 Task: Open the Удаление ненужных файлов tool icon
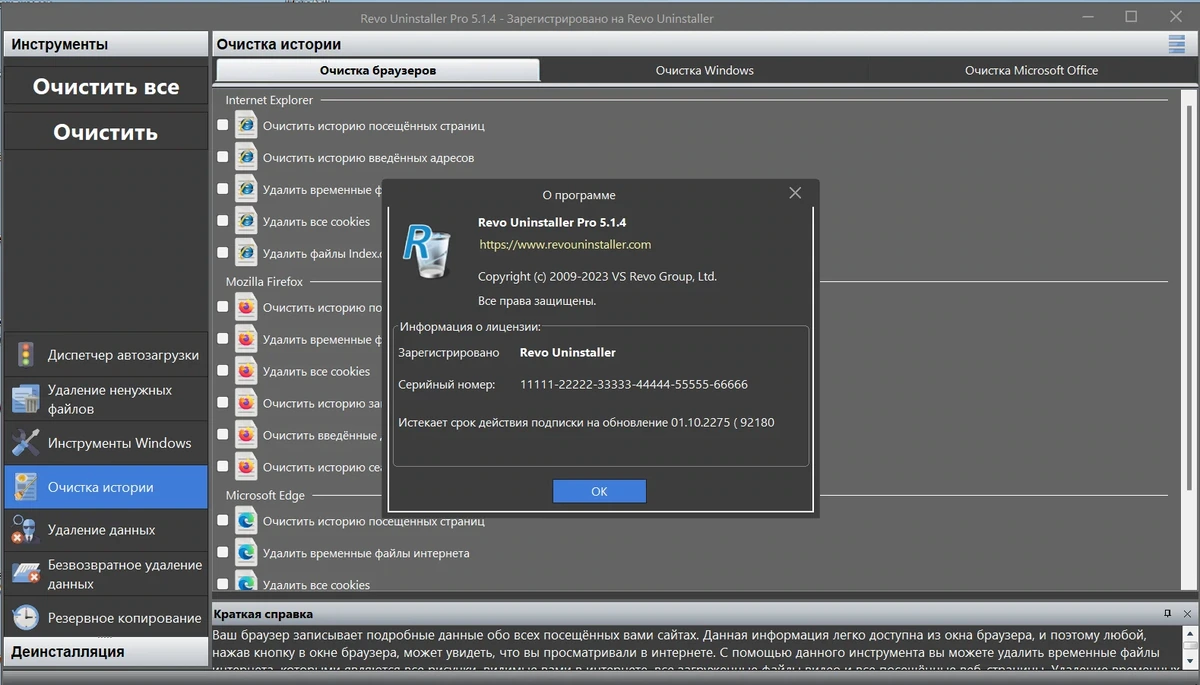[x=25, y=399]
